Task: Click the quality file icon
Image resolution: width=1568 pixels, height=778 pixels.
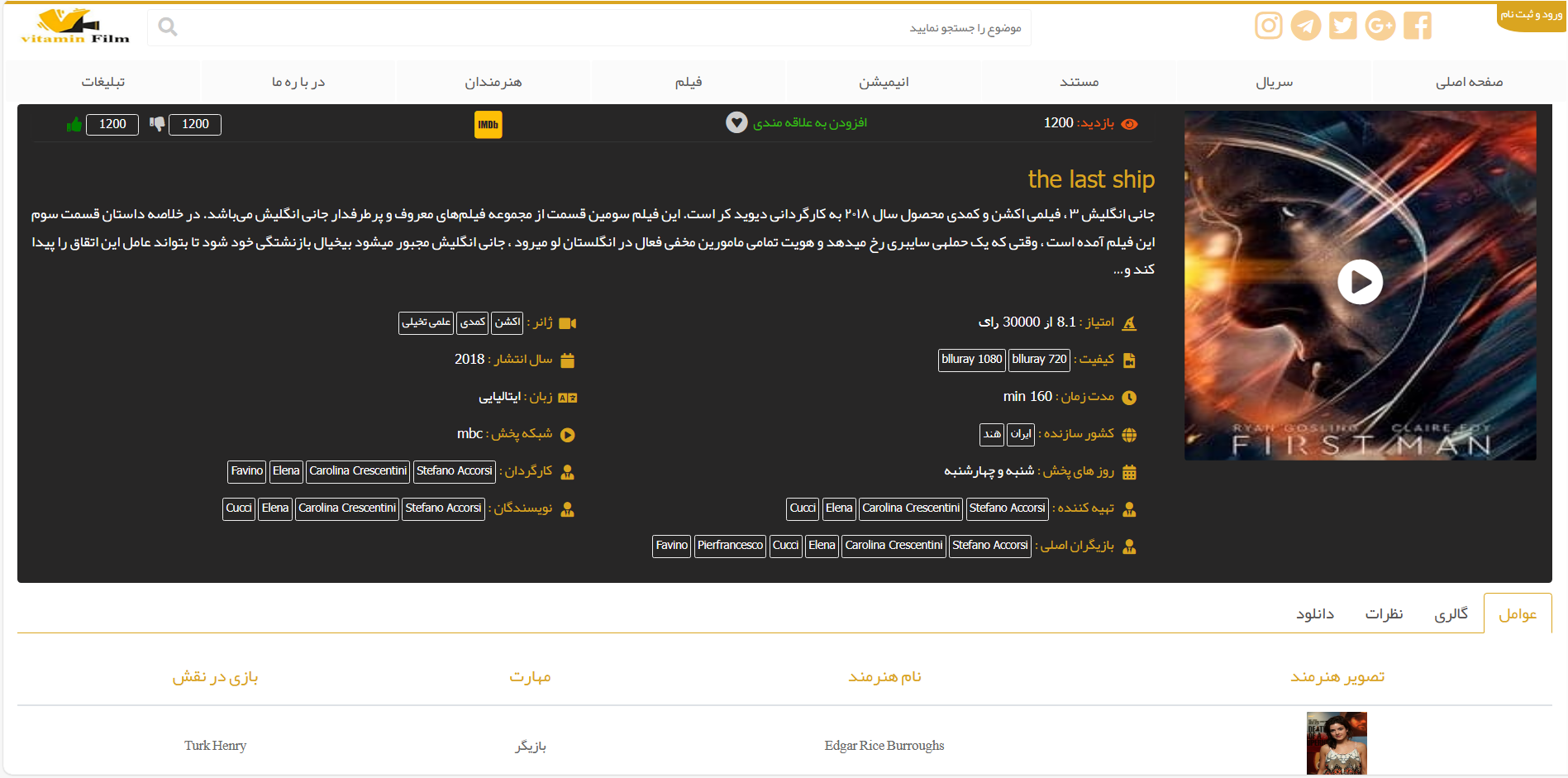Action: (1129, 360)
